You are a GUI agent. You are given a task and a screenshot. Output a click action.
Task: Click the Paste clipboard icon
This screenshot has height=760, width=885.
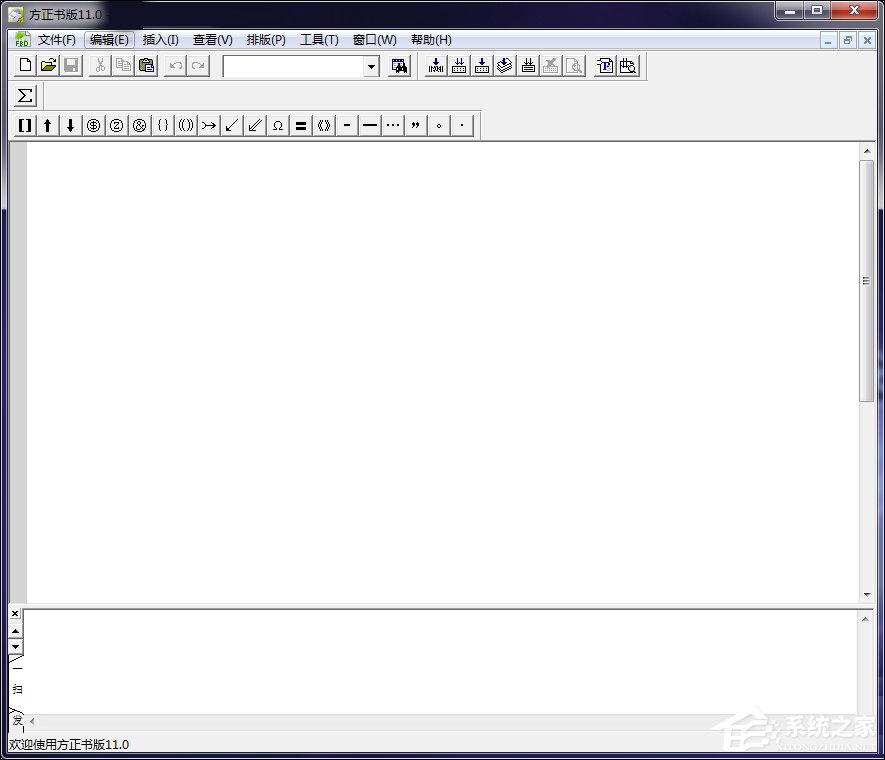click(147, 66)
